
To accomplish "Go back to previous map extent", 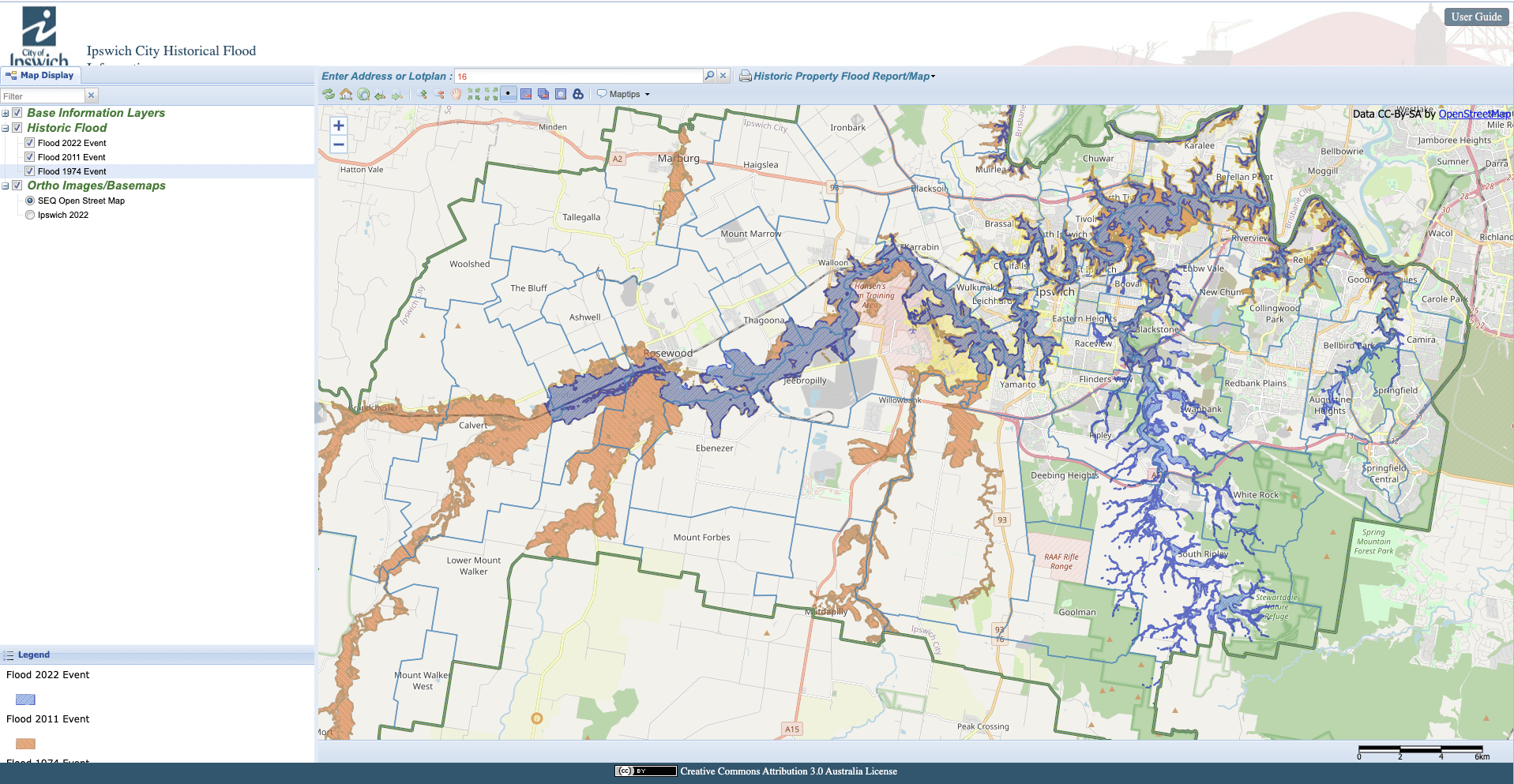I will point(381,94).
